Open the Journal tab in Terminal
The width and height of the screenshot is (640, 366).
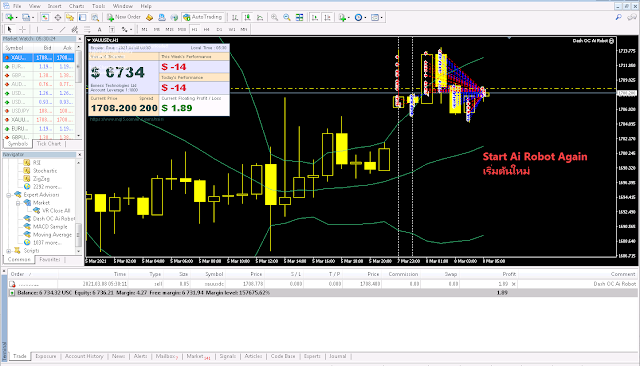point(338,356)
